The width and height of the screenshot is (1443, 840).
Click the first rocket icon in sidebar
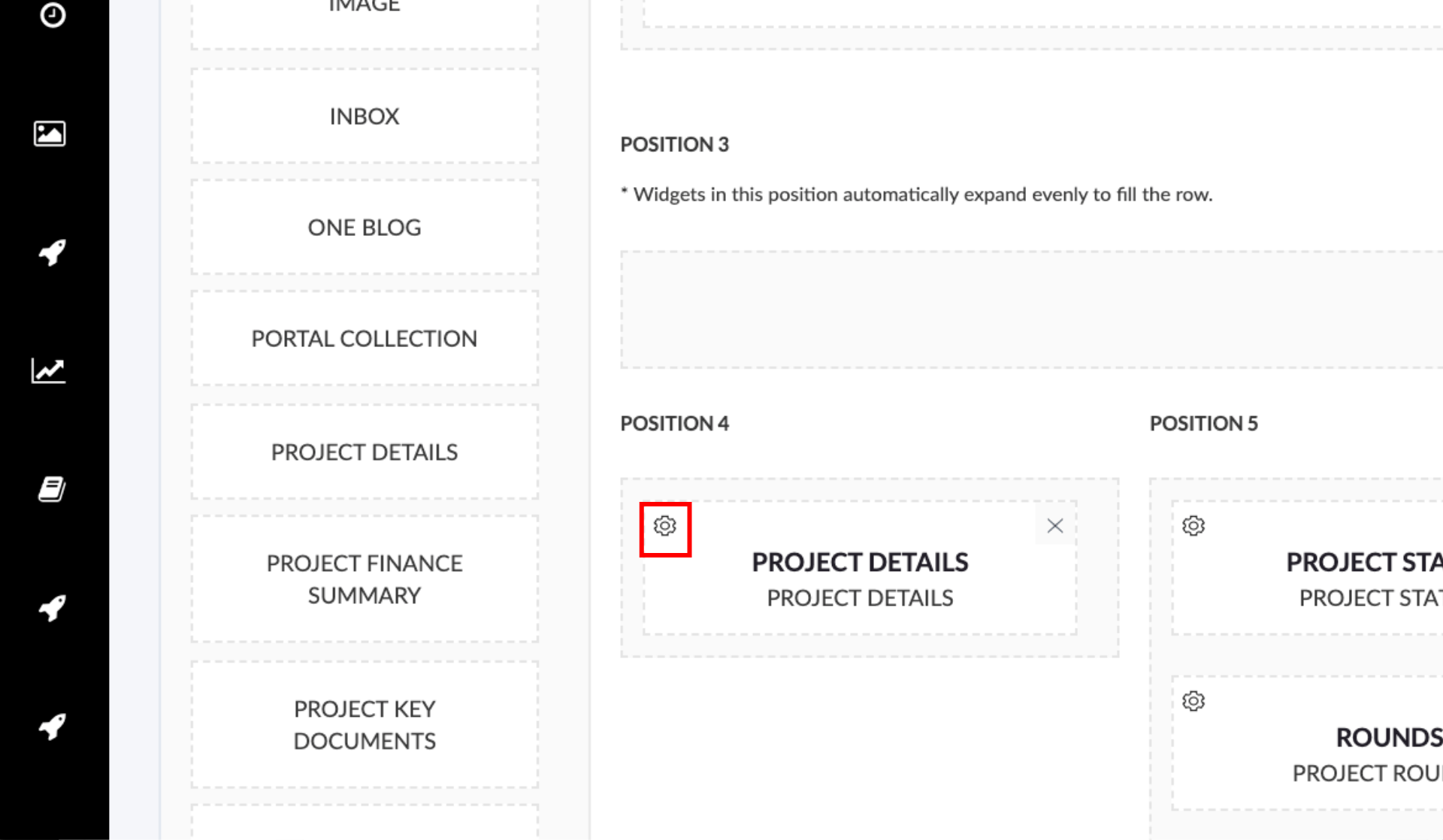coord(52,252)
